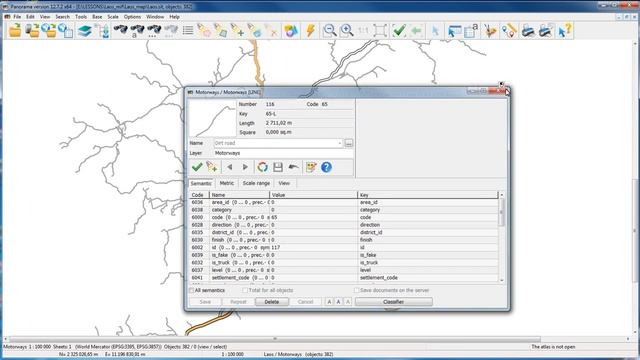
Task: Click the Repeat button
Action: point(238,302)
